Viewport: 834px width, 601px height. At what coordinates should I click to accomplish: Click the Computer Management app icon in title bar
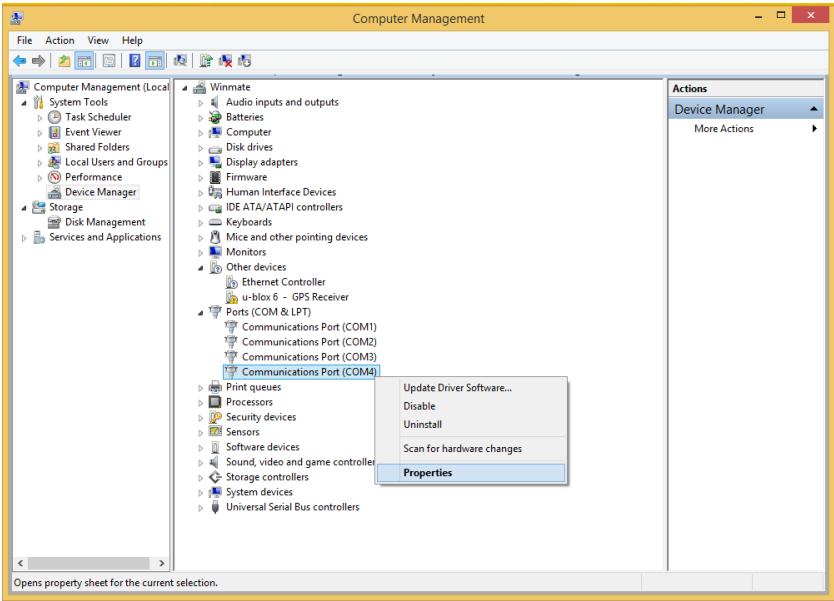[x=16, y=19]
